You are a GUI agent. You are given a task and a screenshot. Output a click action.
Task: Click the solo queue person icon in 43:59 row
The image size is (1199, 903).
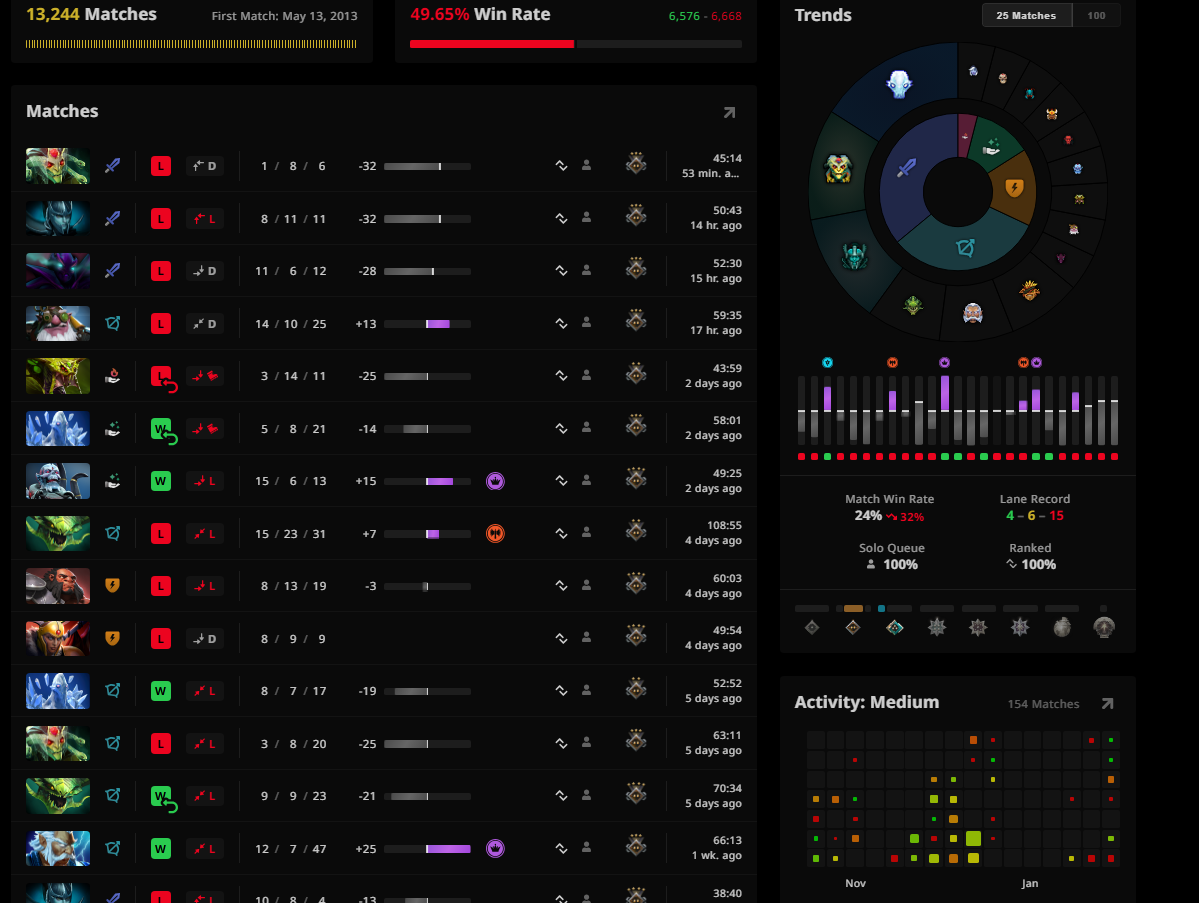click(587, 375)
